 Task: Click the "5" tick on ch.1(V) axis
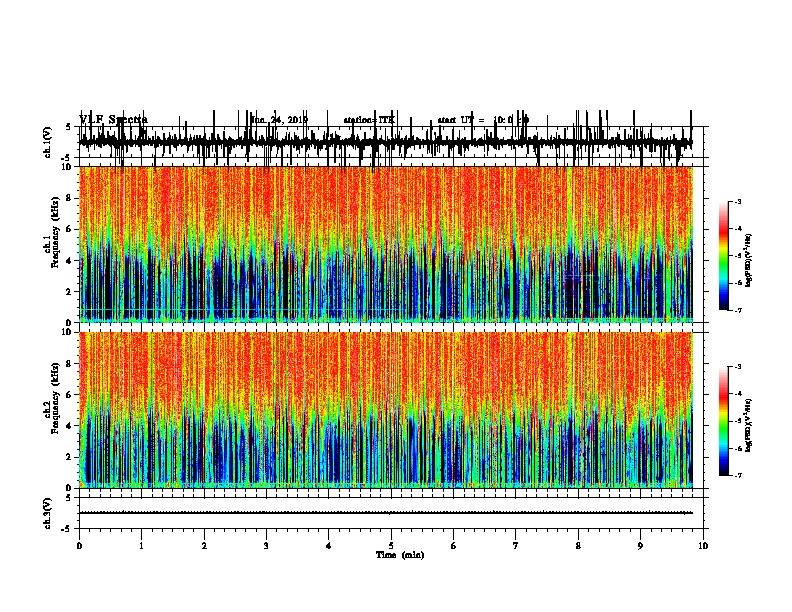69,127
